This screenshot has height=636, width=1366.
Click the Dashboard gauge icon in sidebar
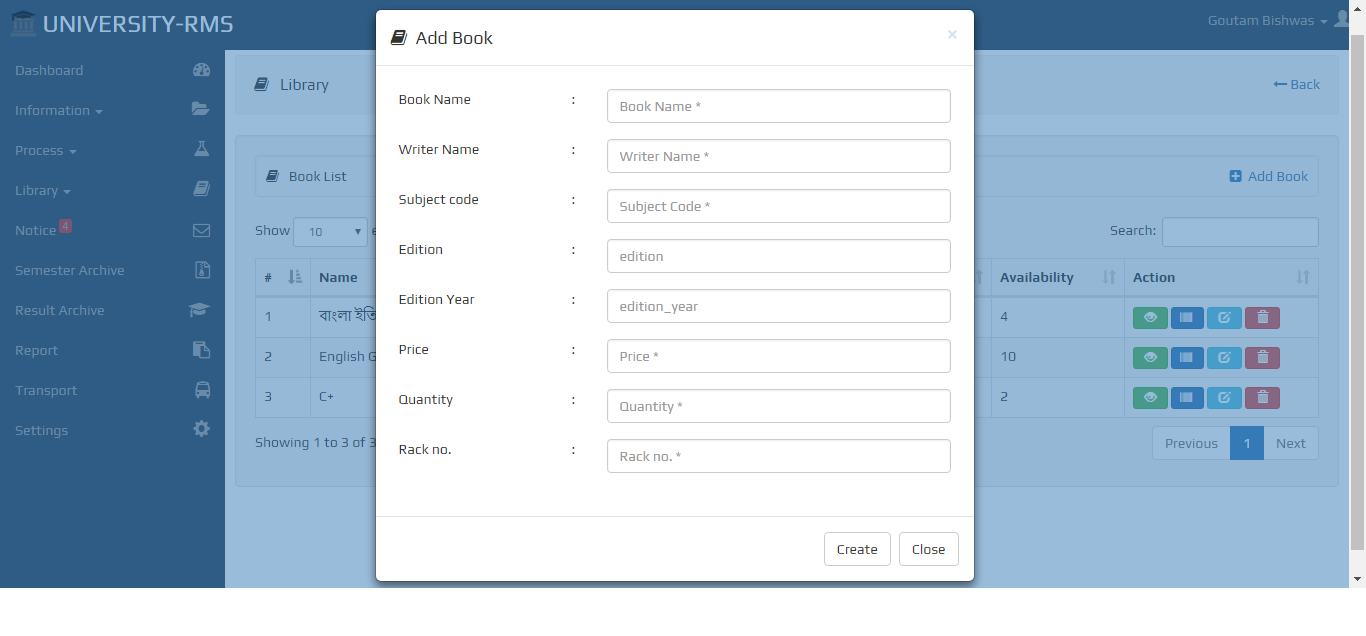[x=201, y=70]
